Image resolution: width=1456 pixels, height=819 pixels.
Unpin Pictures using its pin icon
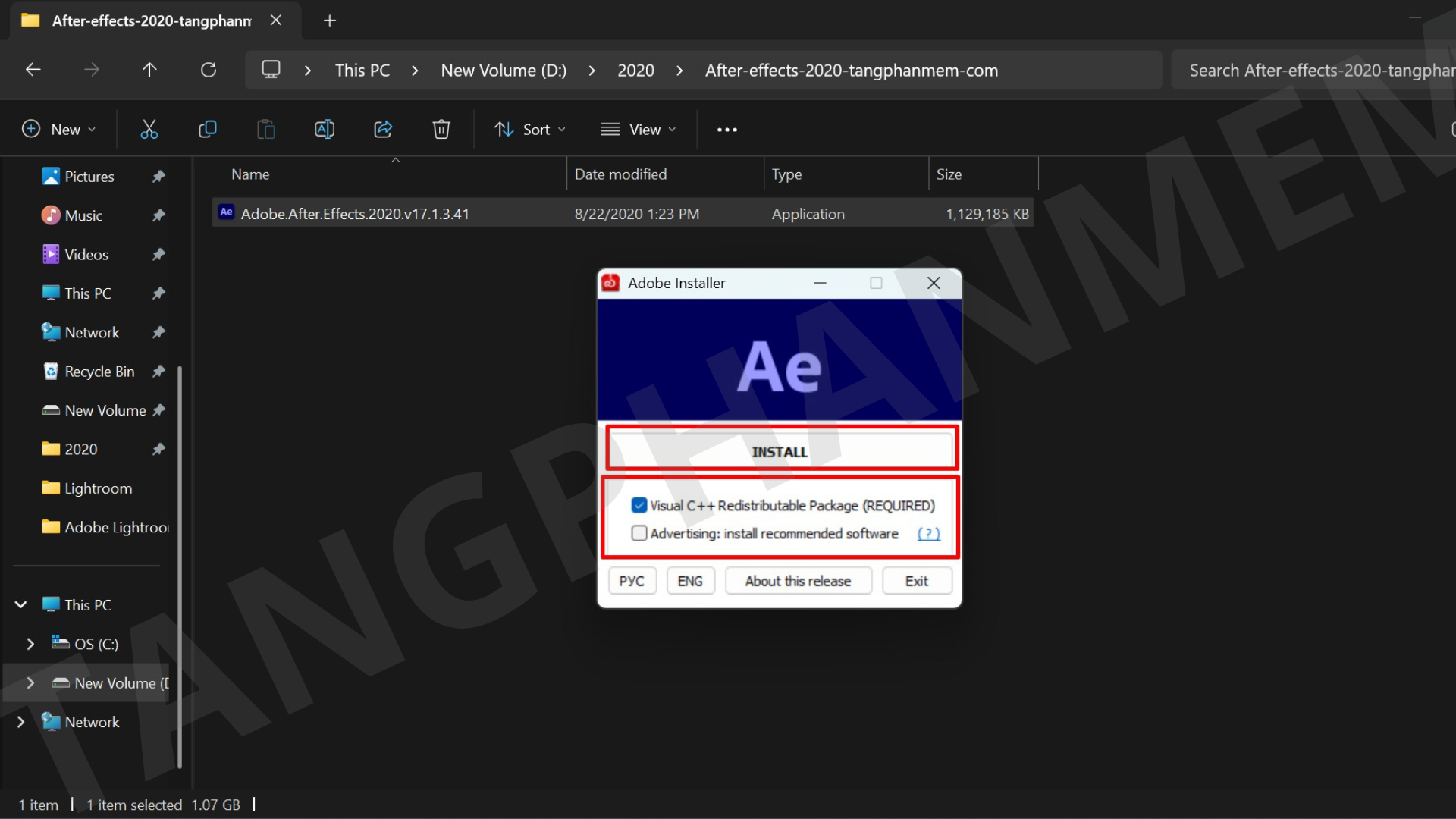point(158,177)
